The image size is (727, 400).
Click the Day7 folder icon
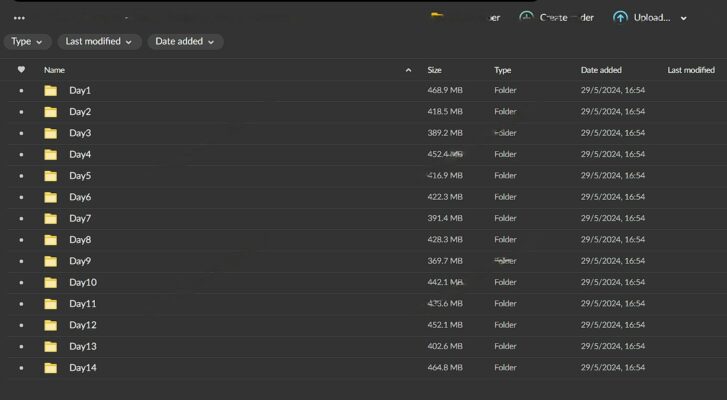point(50,219)
